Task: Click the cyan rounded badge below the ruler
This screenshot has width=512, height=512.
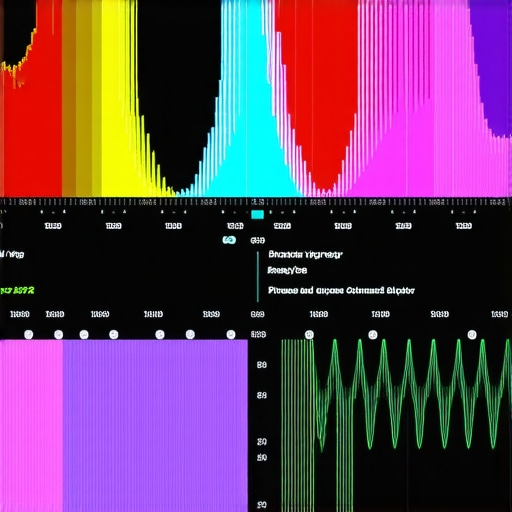Action: [229, 240]
